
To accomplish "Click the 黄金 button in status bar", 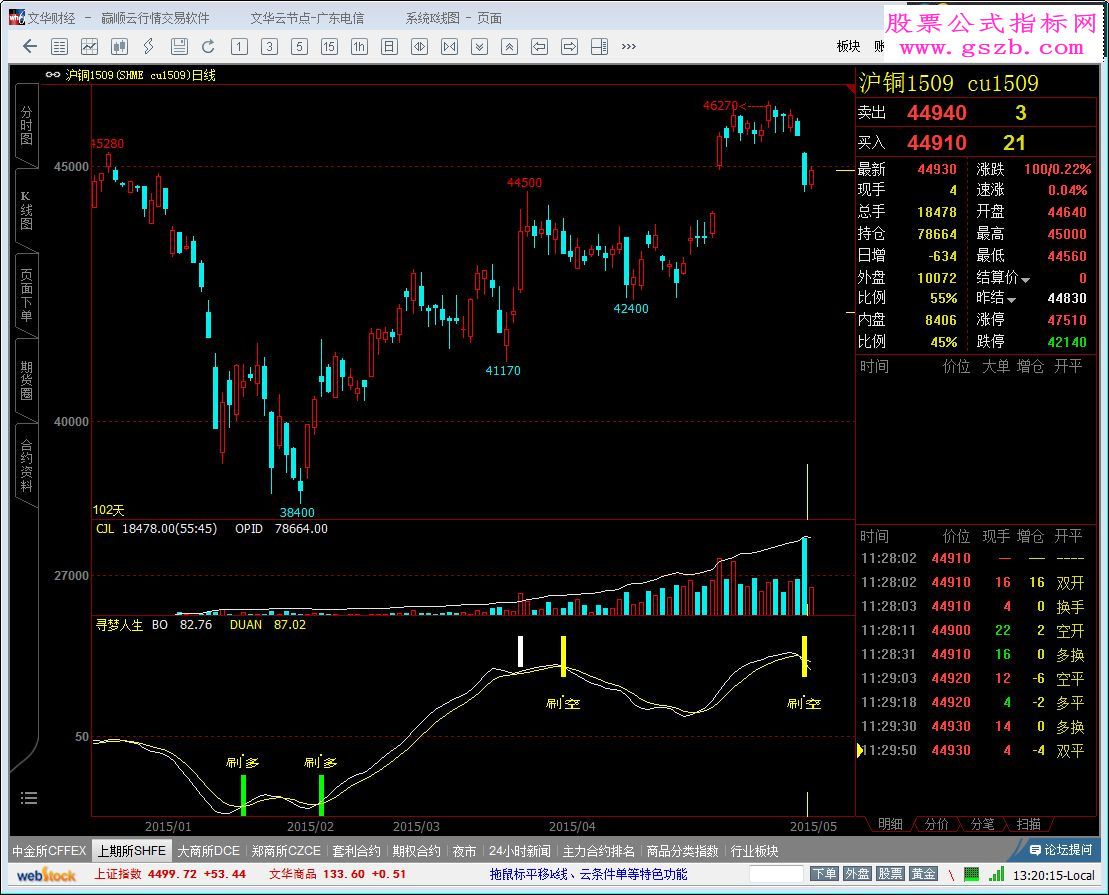I will coord(923,874).
